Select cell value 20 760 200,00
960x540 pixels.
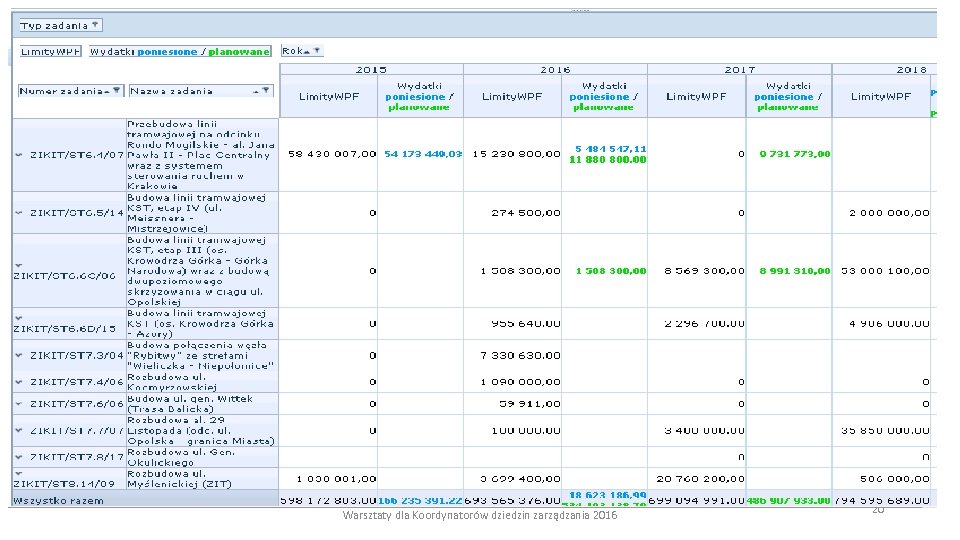700,479
